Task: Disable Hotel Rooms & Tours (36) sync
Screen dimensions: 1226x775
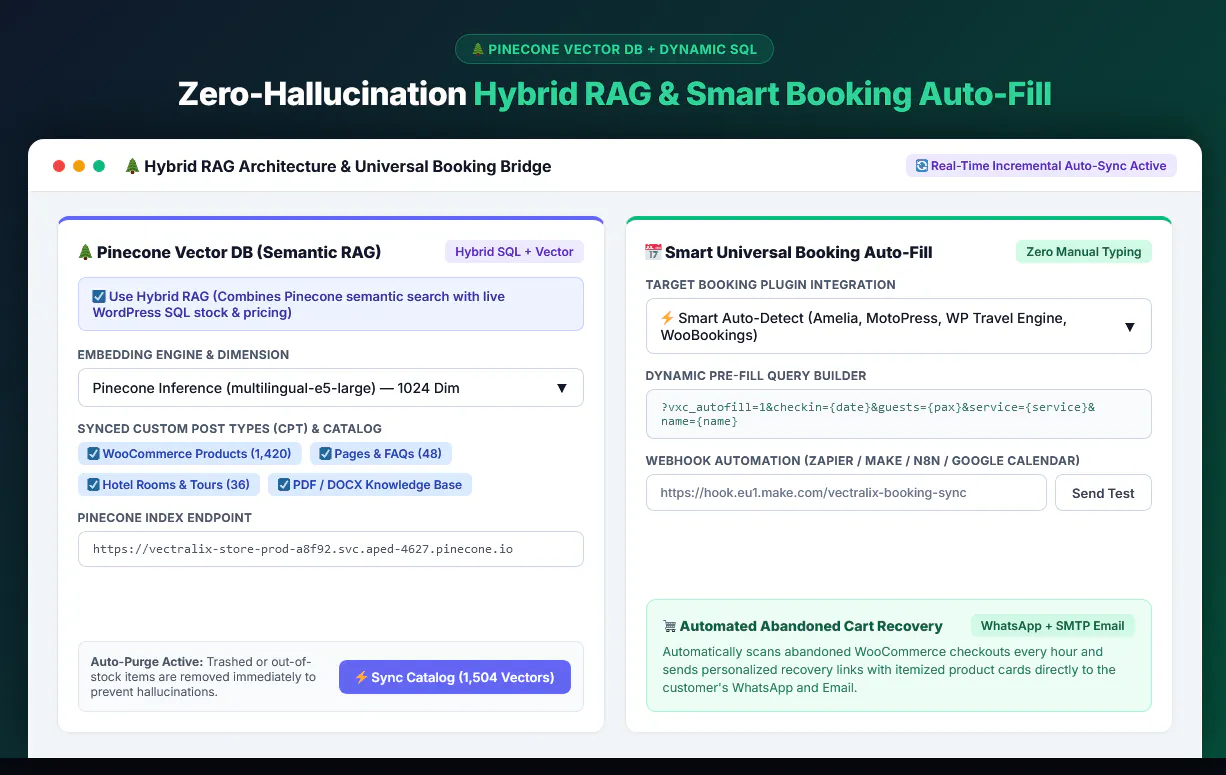Action: (93, 485)
